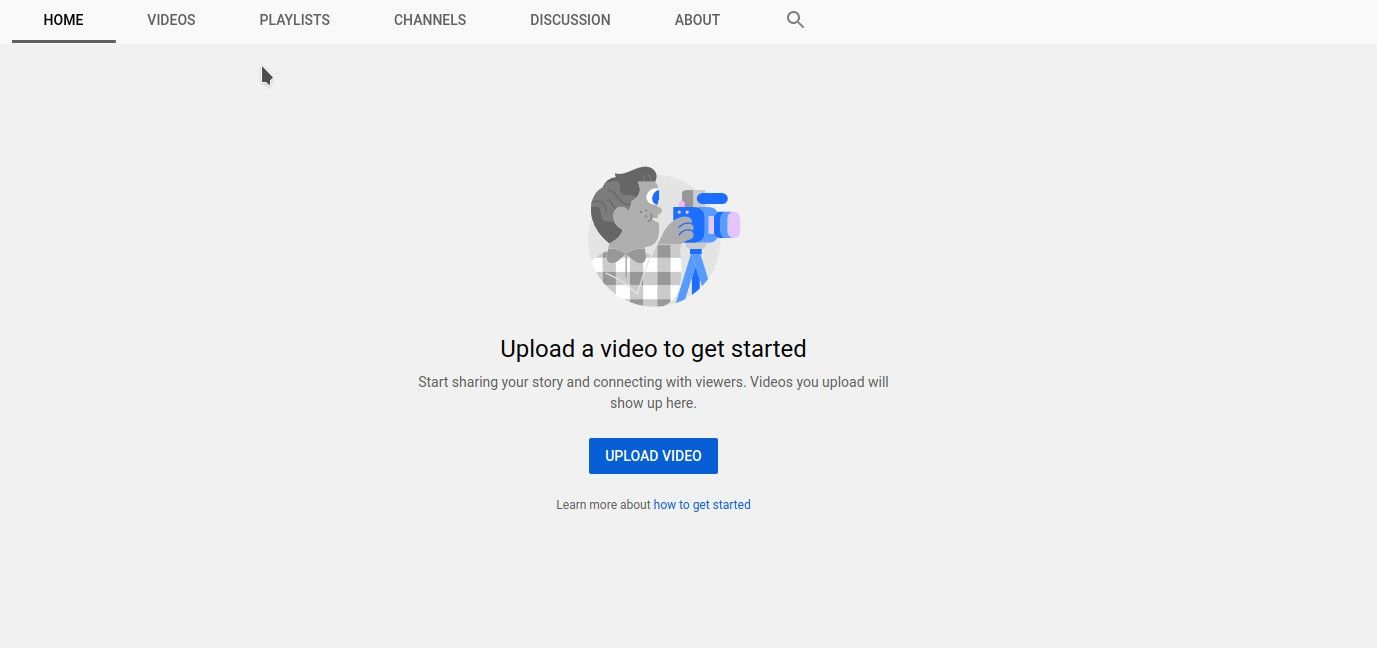The width and height of the screenshot is (1377, 648).
Task: Click the cameraman's bow tie in the illustration
Action: pyautogui.click(x=626, y=257)
